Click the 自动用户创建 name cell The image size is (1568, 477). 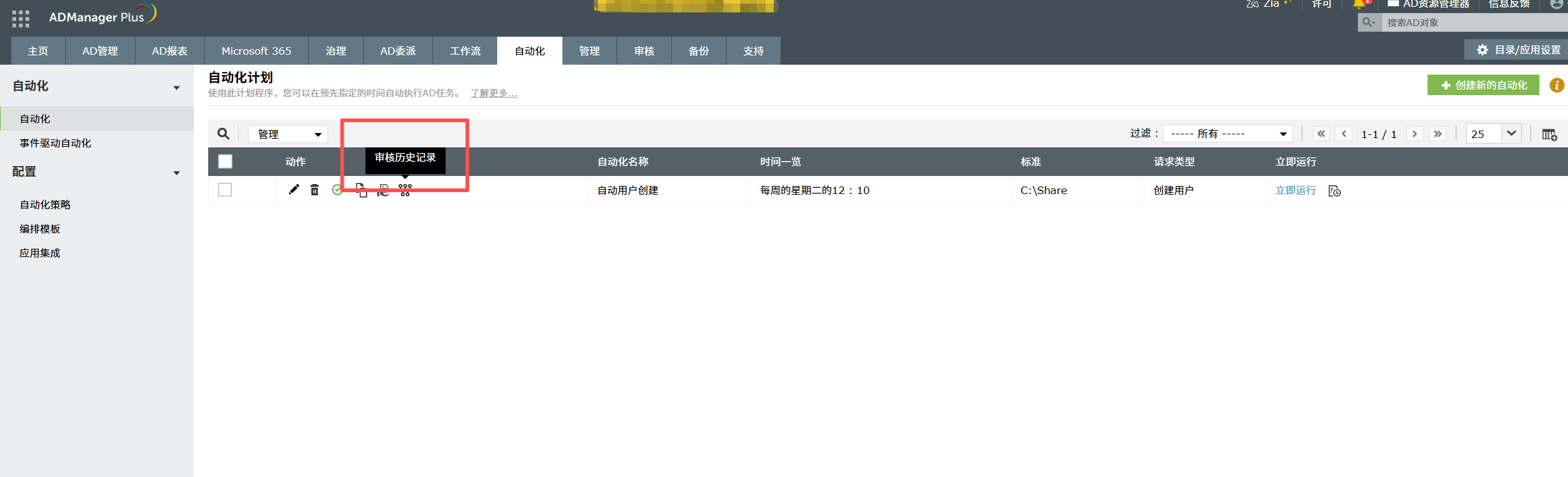click(628, 190)
